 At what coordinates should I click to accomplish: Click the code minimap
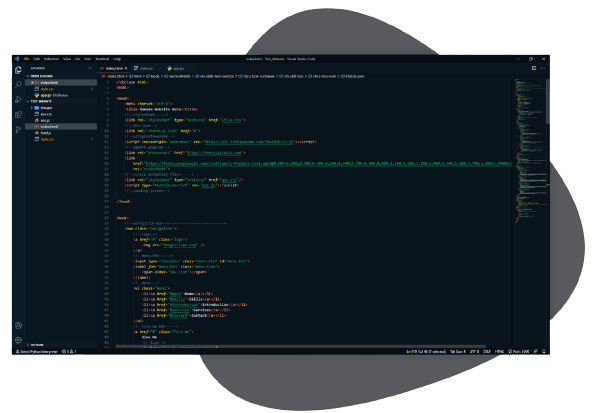click(530, 150)
